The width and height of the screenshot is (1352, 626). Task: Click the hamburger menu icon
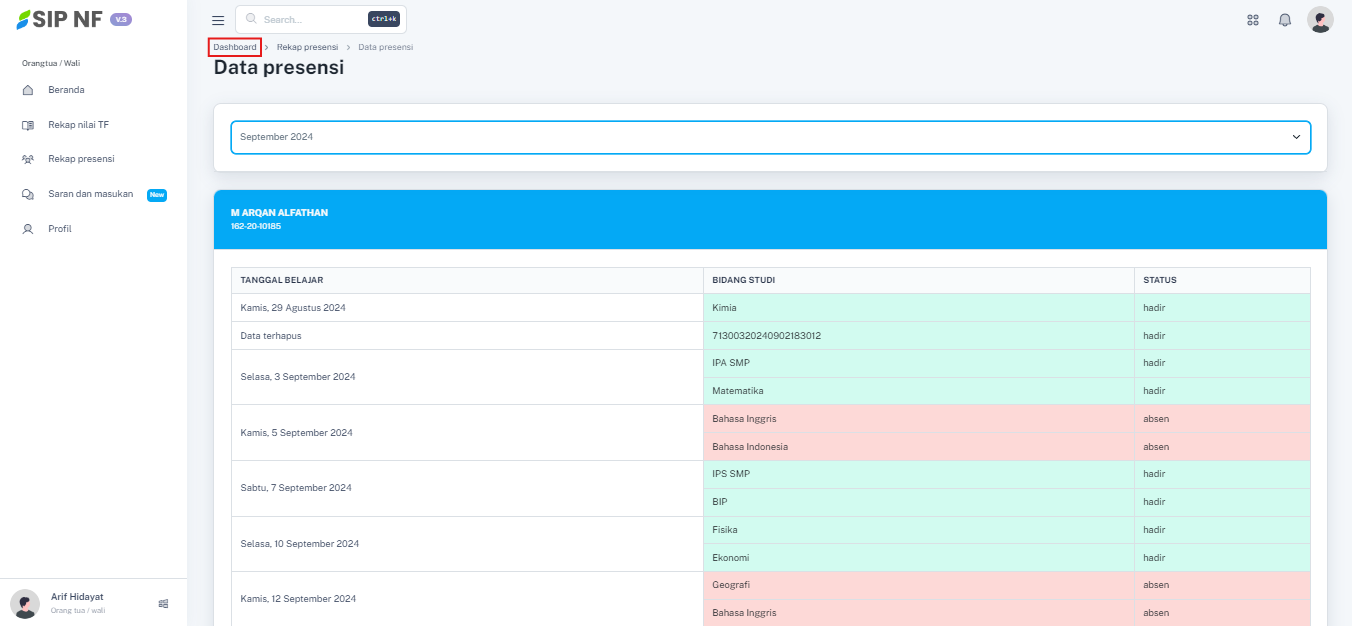[218, 20]
